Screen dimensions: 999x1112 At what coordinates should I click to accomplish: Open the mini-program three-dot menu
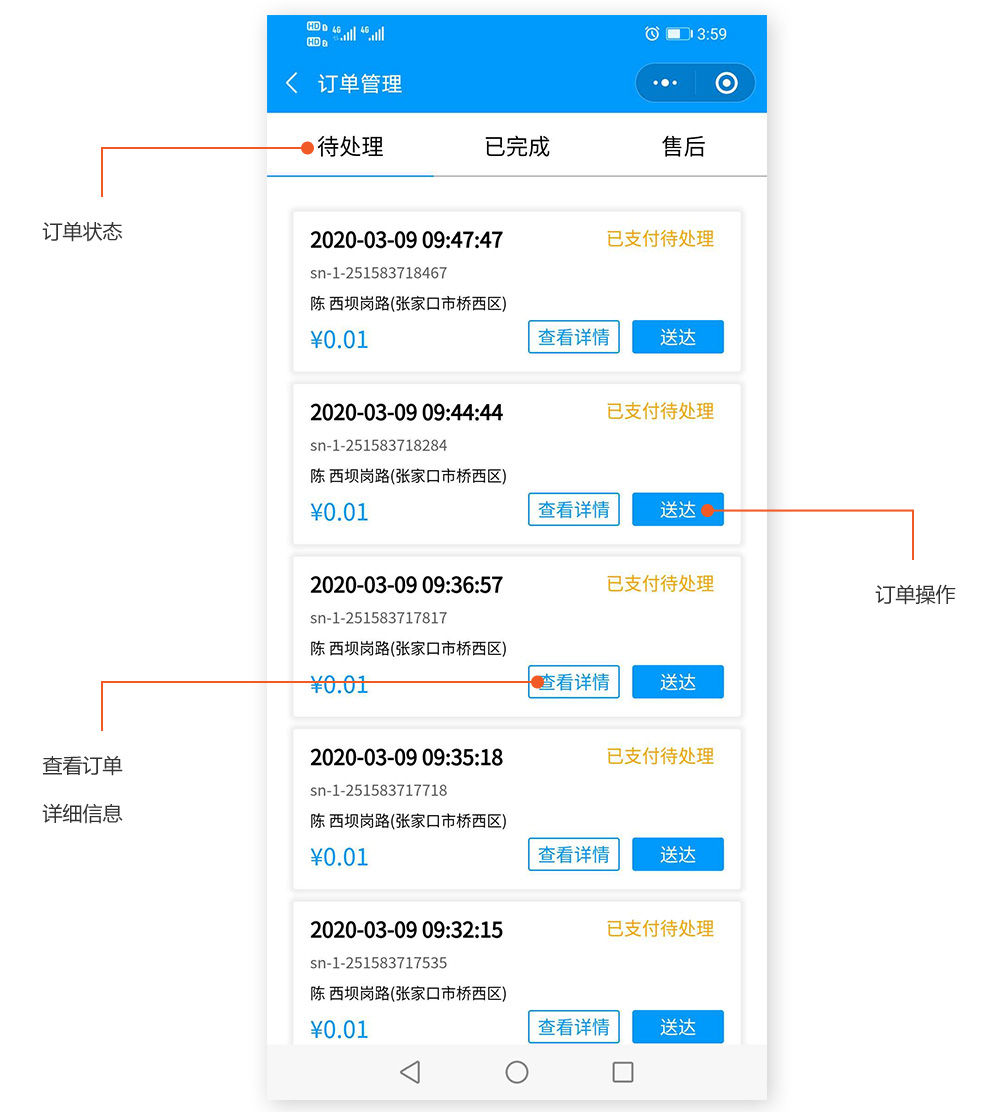tap(665, 83)
